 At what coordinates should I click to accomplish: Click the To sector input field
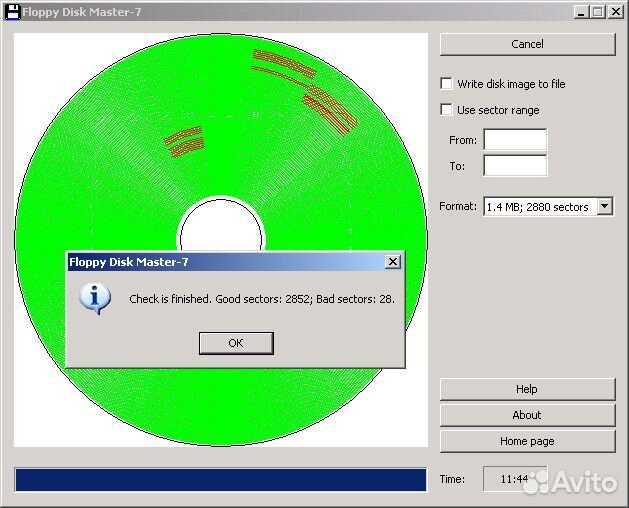click(515, 165)
